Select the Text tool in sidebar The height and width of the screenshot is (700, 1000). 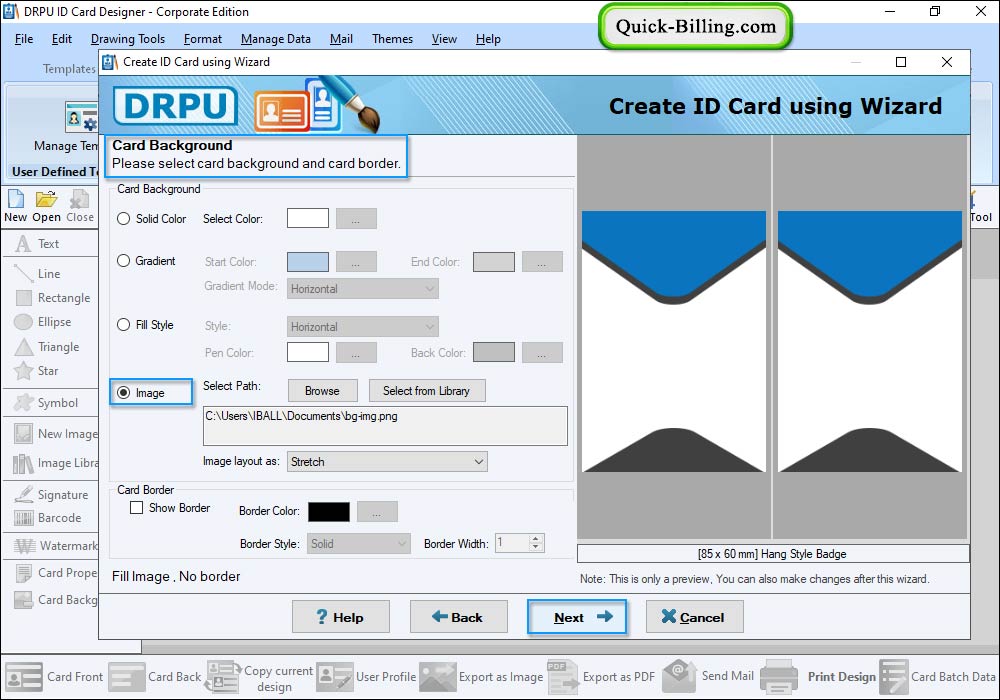click(38, 244)
